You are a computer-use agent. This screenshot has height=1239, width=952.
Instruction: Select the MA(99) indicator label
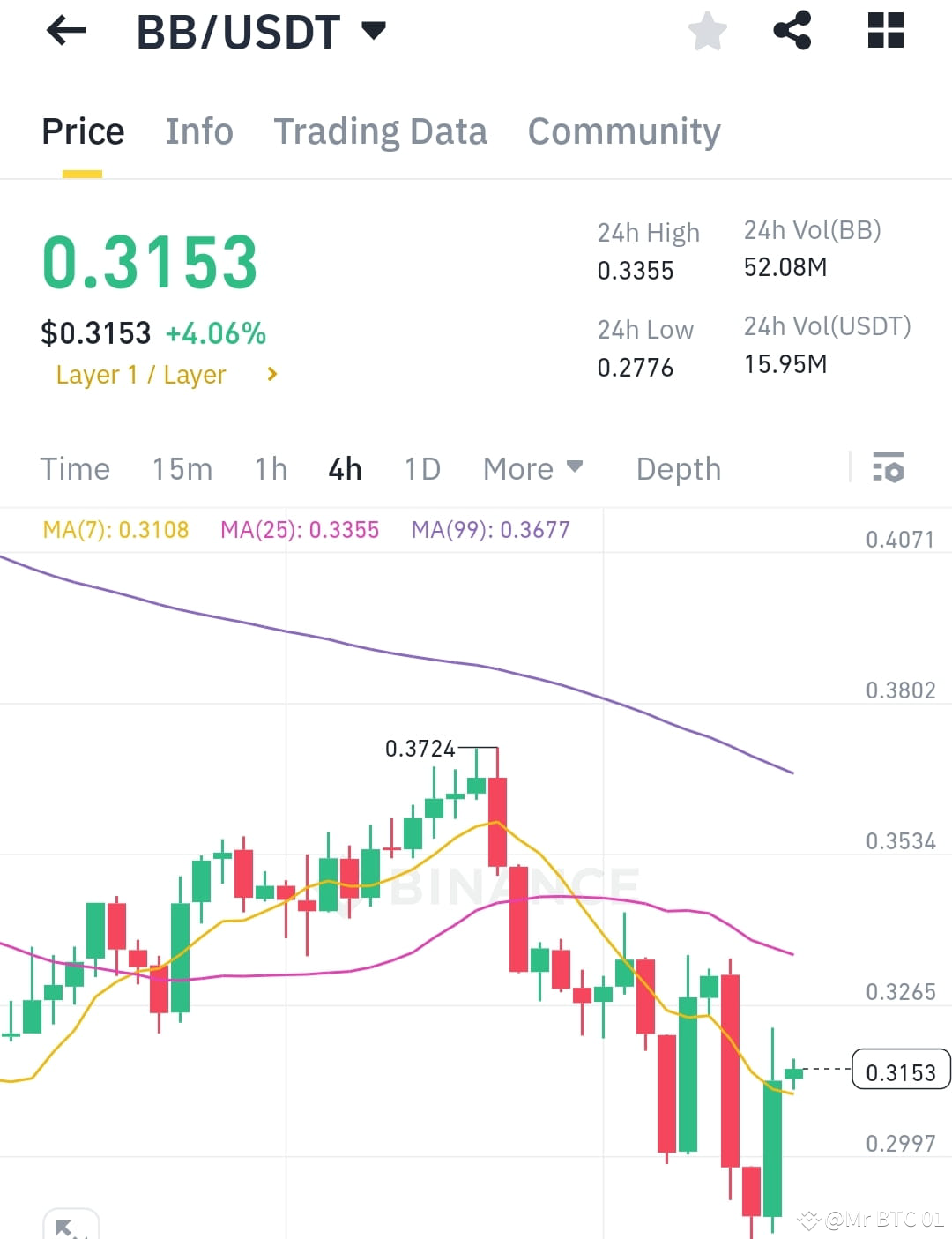(490, 530)
